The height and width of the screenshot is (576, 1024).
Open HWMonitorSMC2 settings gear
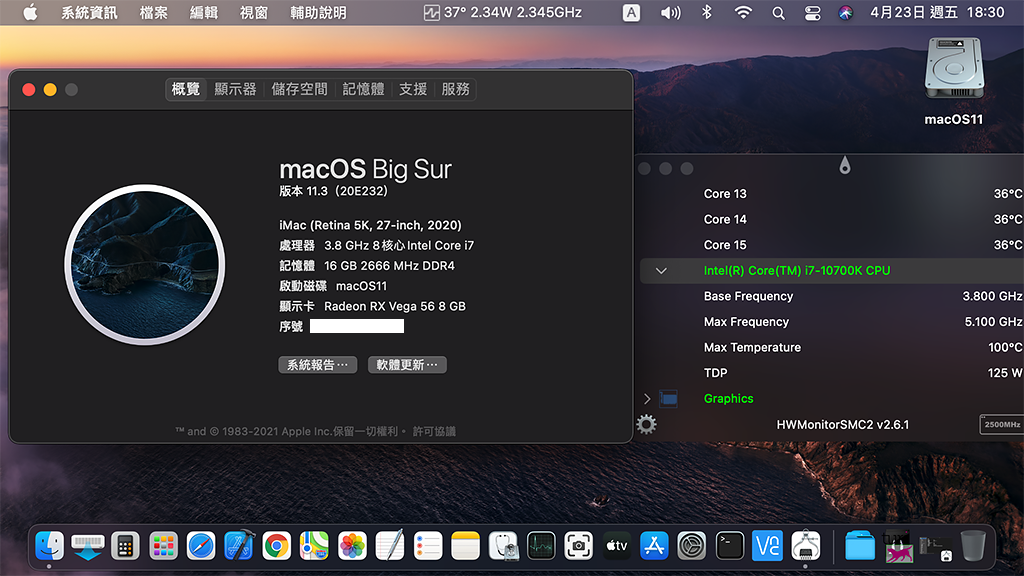(647, 424)
